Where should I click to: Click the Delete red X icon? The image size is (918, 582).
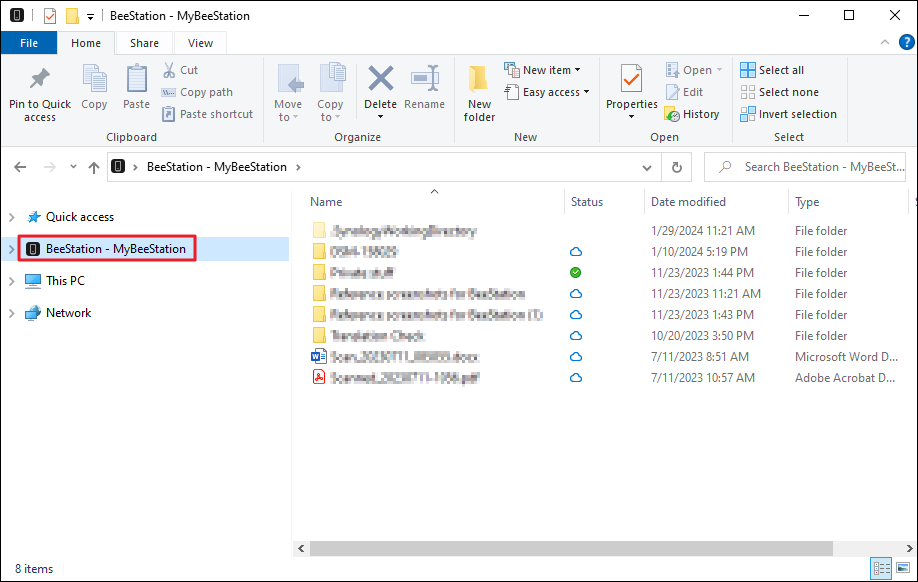click(381, 78)
